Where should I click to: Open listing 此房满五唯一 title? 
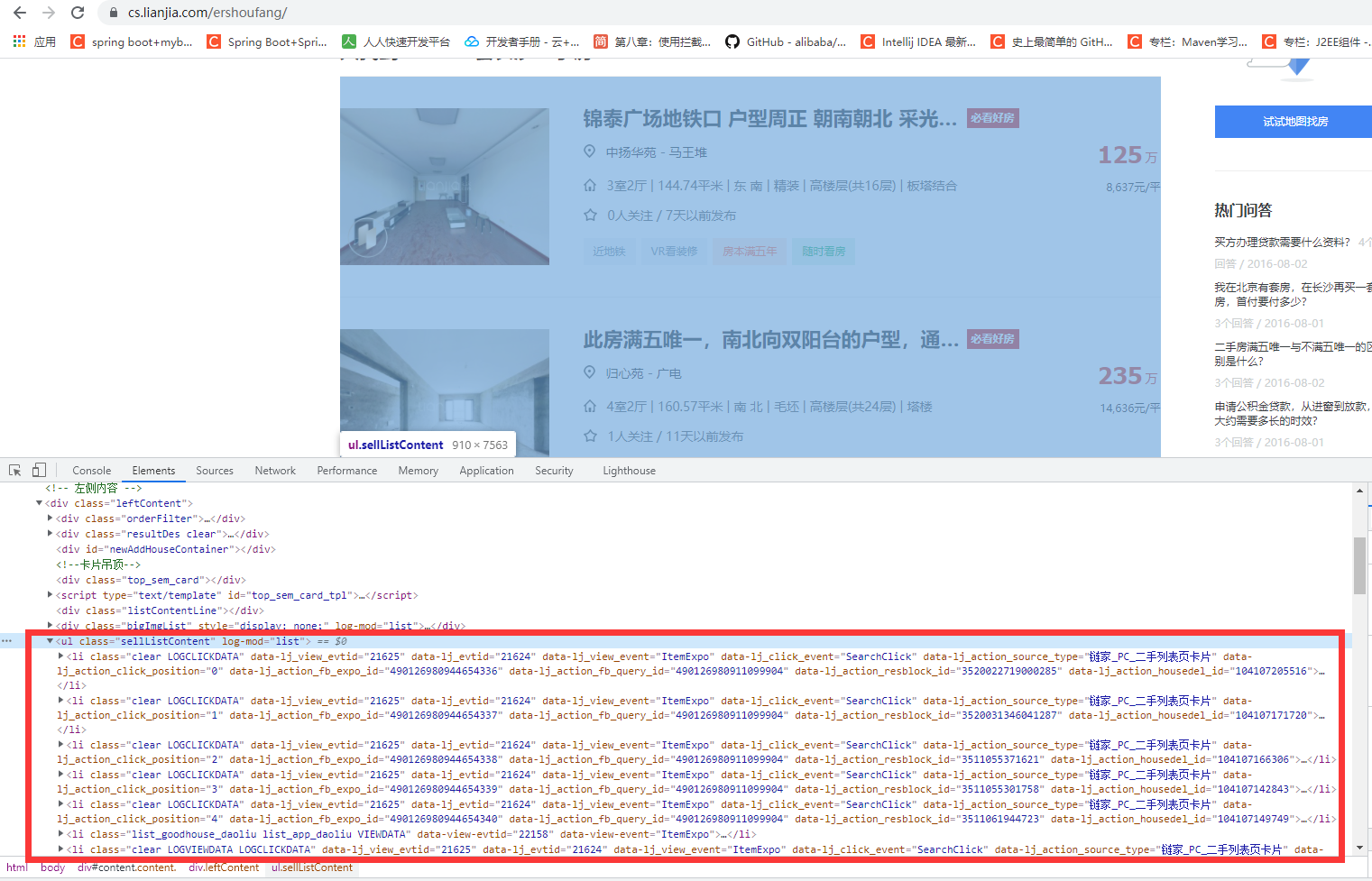coord(770,340)
